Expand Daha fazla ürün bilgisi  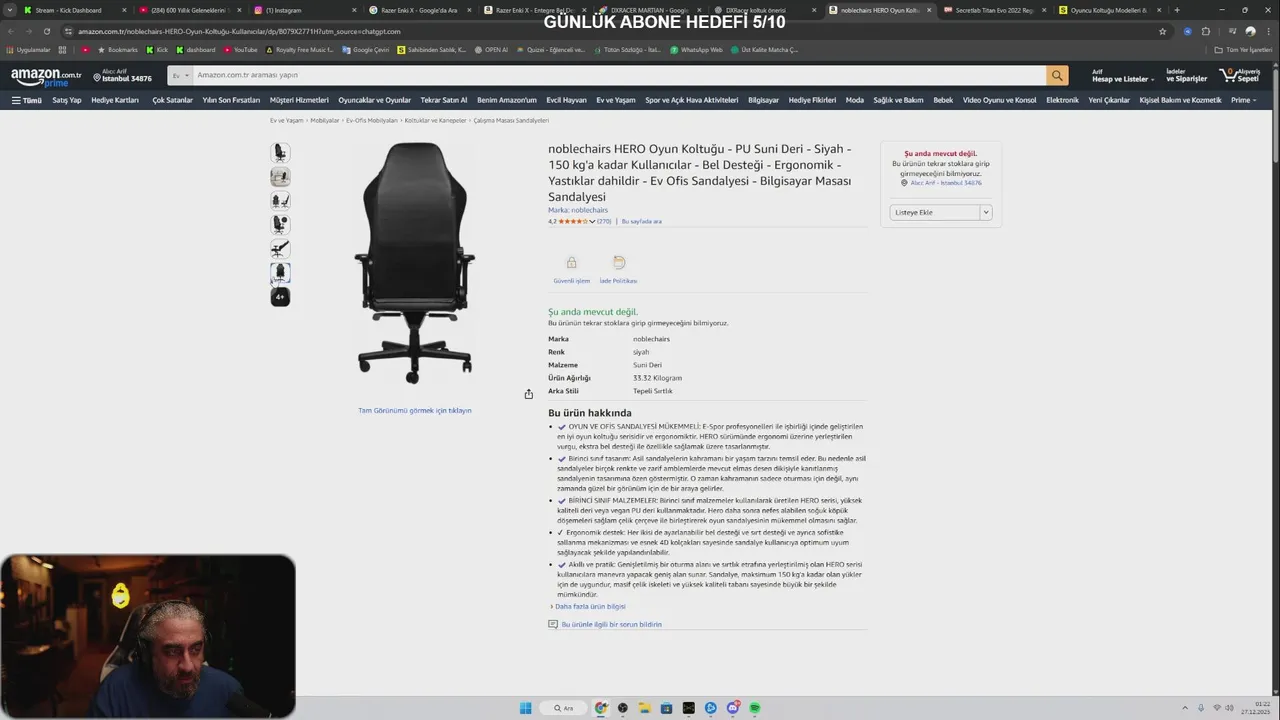pyautogui.click(x=588, y=606)
